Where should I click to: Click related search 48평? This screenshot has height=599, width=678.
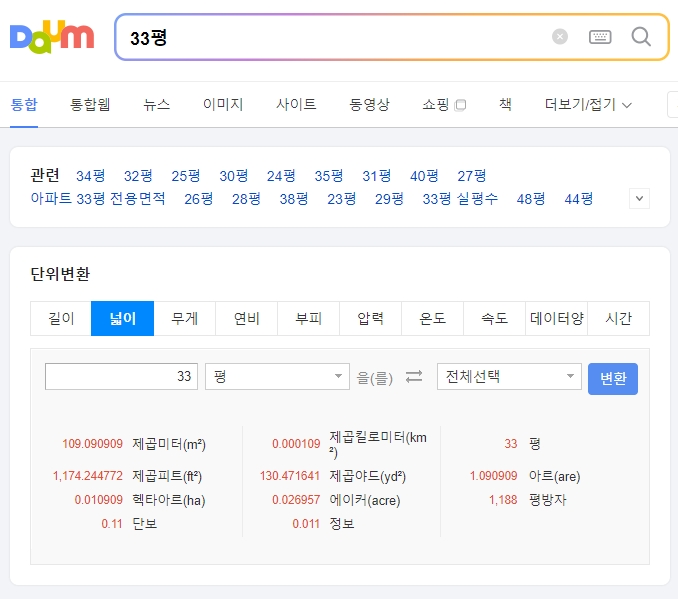tap(531, 199)
